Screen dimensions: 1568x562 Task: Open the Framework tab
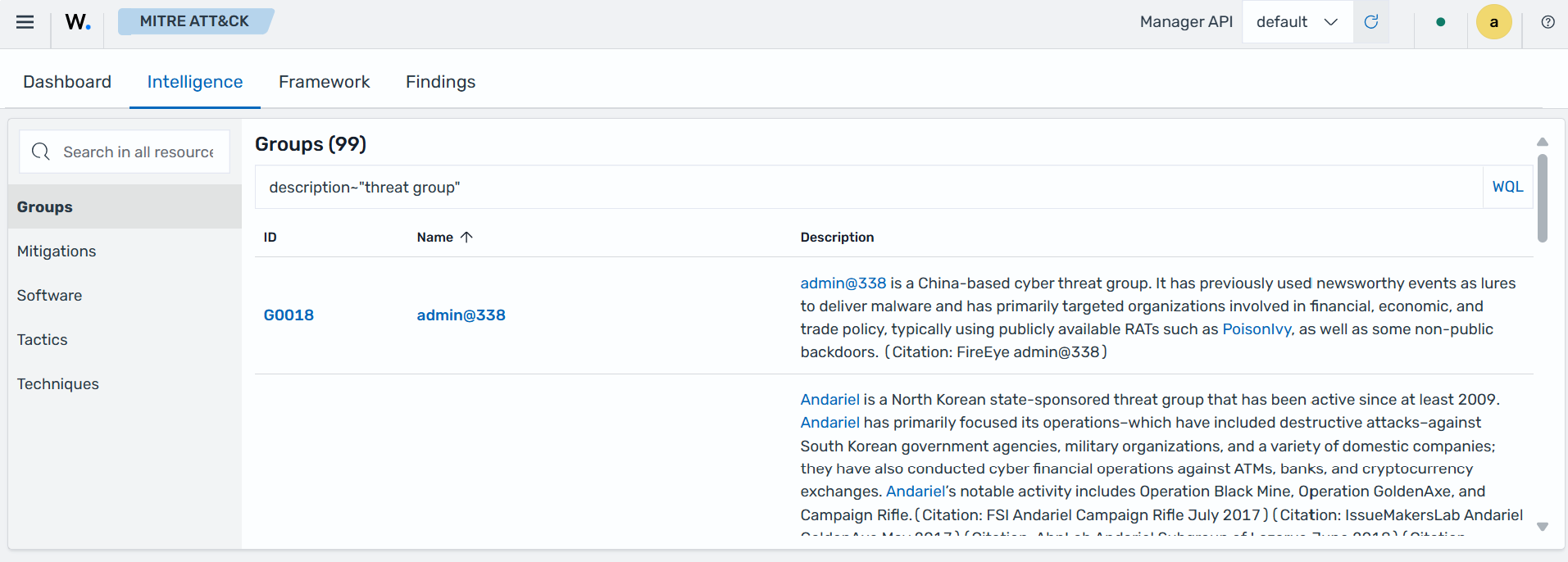pos(325,82)
